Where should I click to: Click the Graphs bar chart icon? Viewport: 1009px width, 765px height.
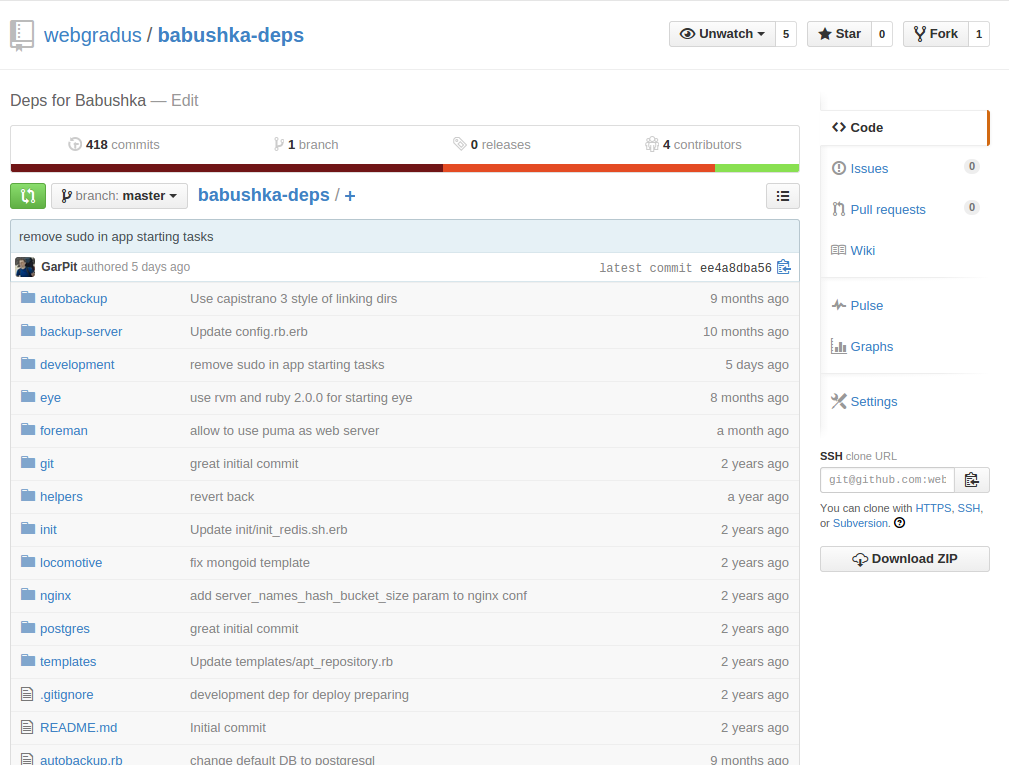[x=838, y=346]
